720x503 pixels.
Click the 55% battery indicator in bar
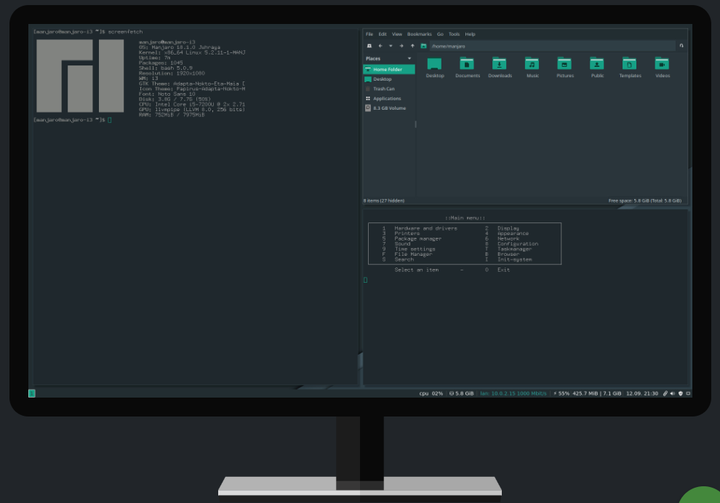561,393
